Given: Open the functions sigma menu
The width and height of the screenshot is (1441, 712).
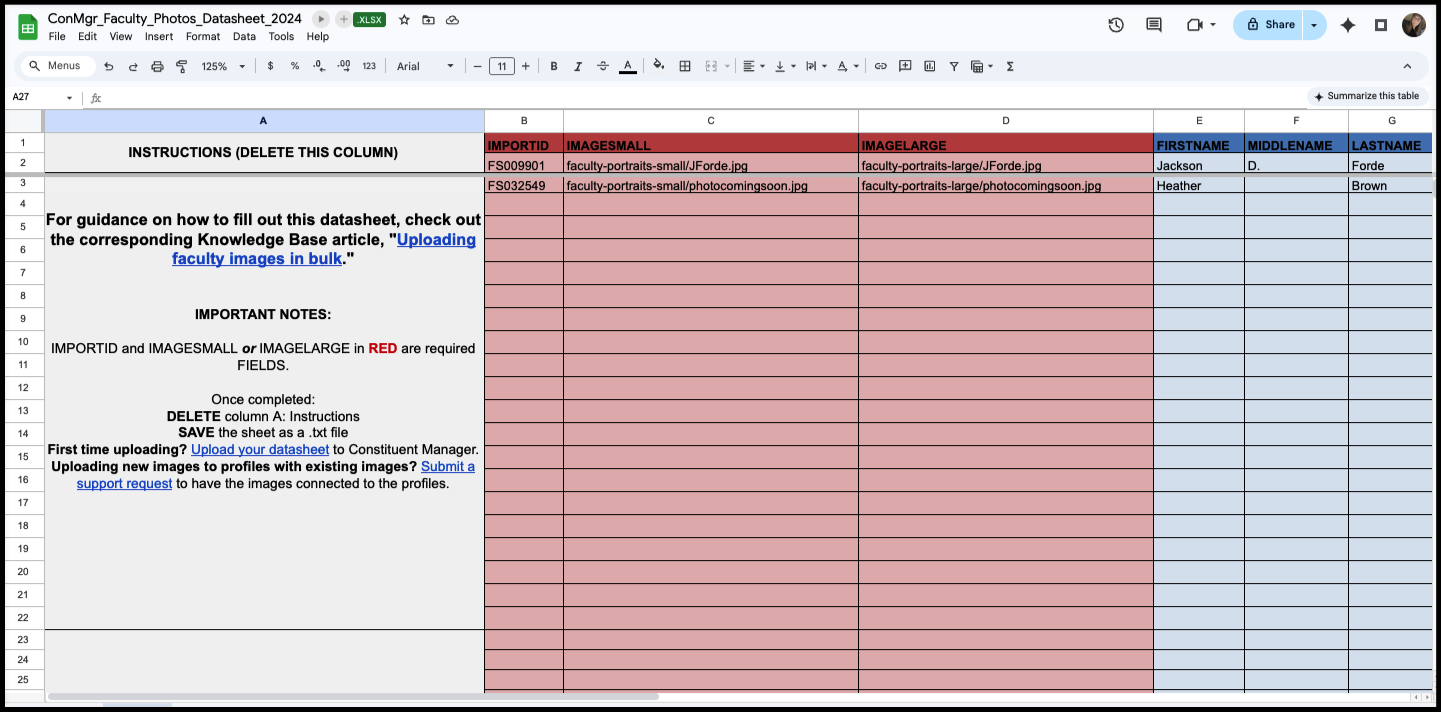Looking at the screenshot, I should (x=1010, y=66).
